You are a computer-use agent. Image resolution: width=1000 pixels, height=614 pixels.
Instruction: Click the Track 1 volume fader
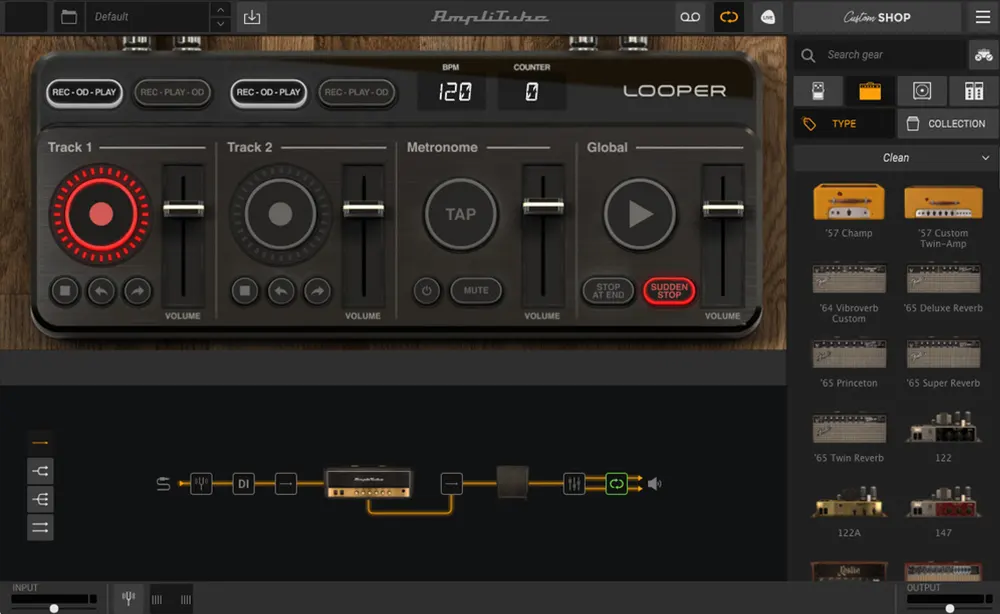tap(184, 208)
